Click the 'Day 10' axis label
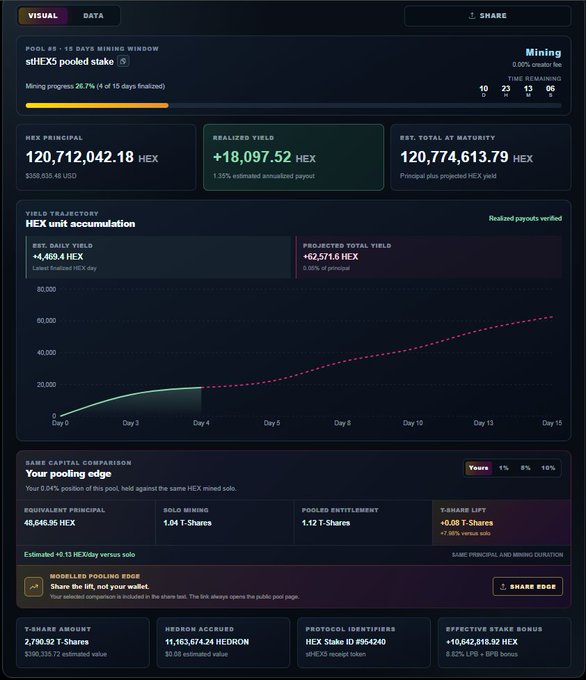 point(412,423)
